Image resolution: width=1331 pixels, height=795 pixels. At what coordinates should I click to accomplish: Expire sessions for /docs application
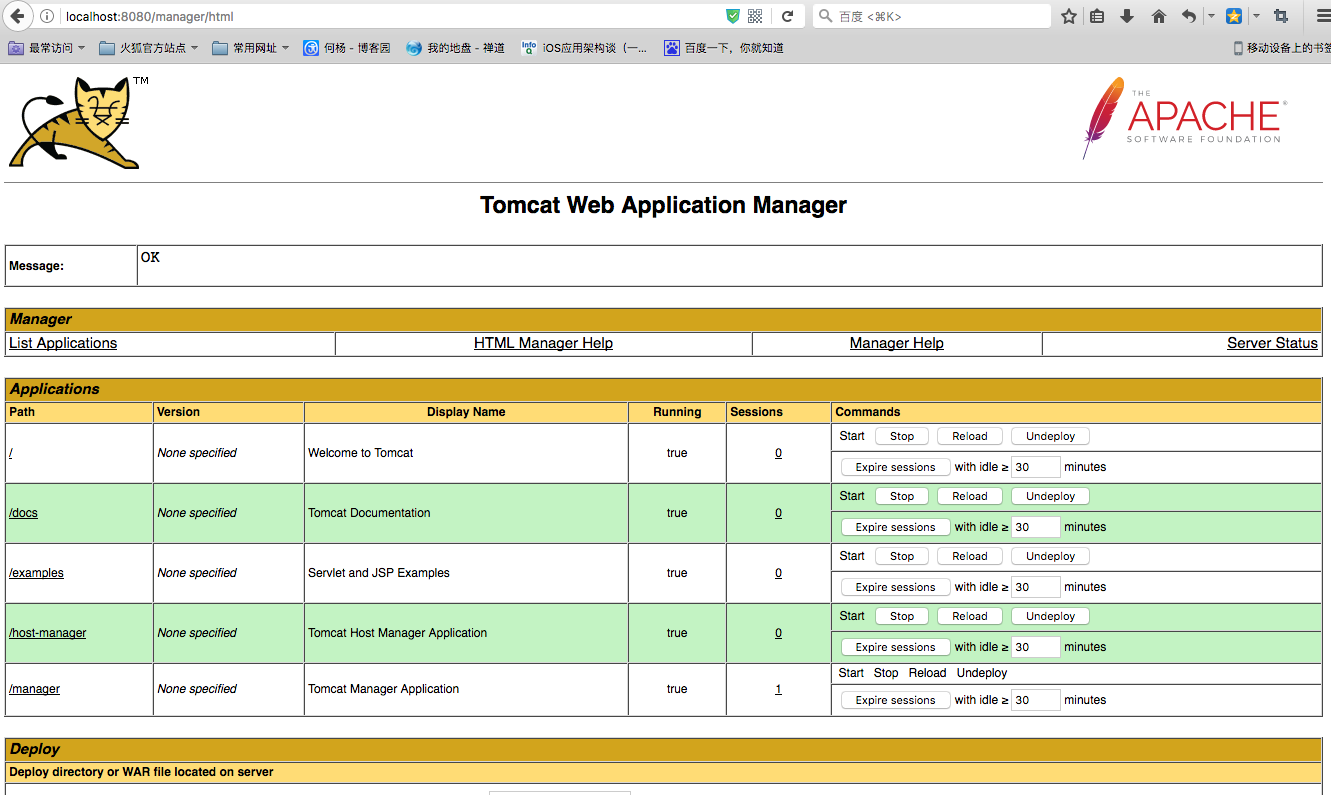895,527
